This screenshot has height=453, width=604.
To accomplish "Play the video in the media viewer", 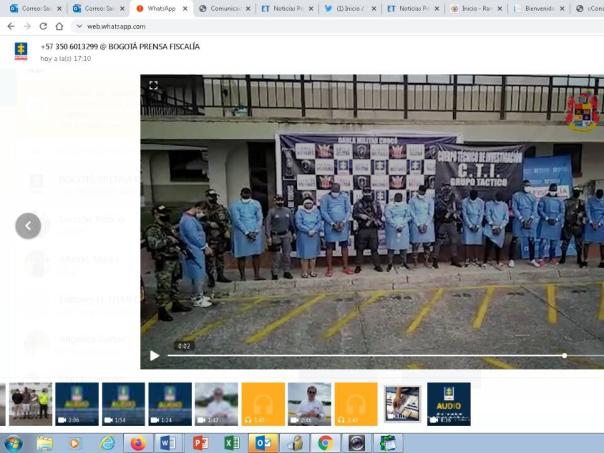I will click(x=154, y=355).
